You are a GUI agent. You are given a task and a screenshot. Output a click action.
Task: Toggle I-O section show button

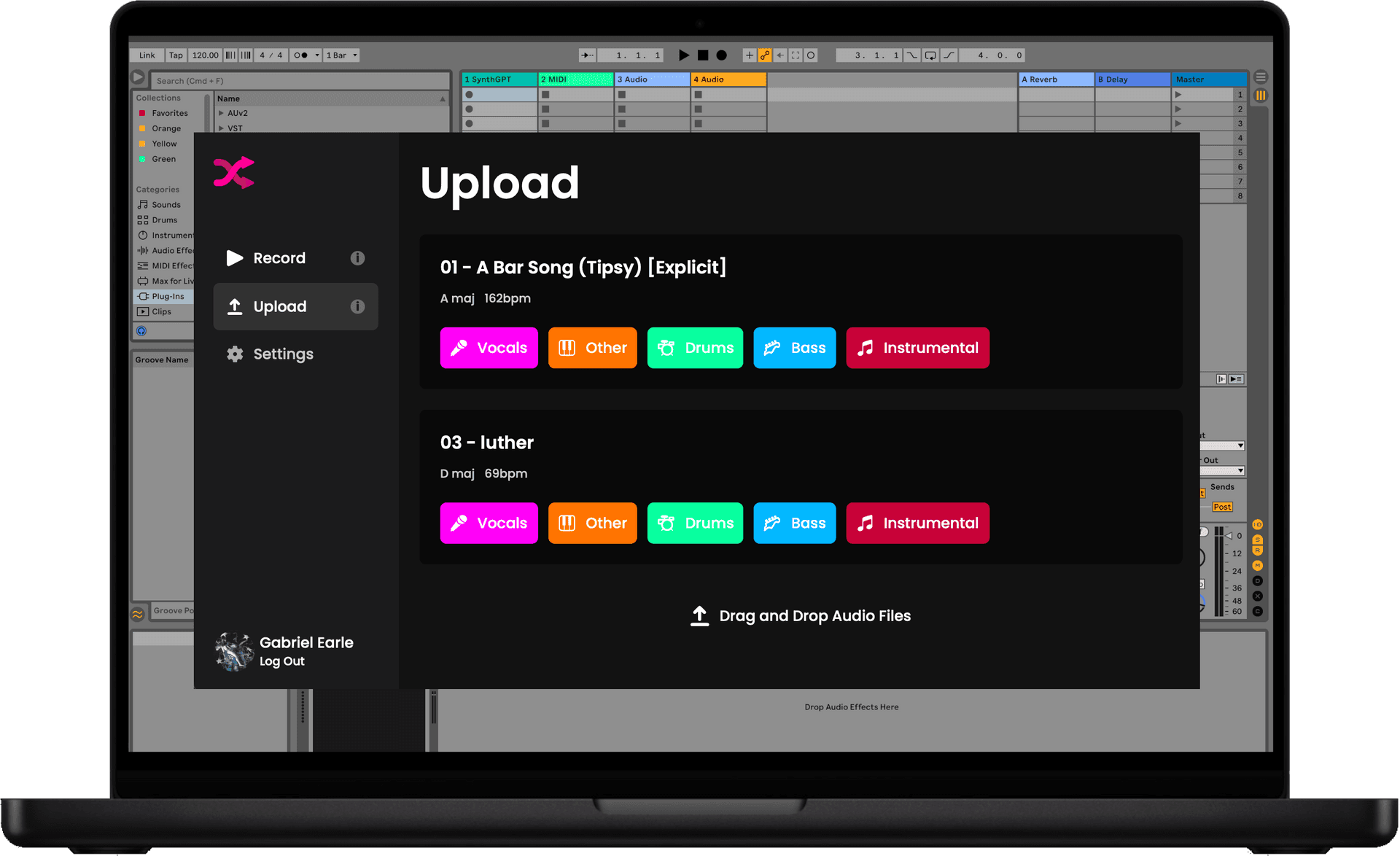(x=1257, y=525)
